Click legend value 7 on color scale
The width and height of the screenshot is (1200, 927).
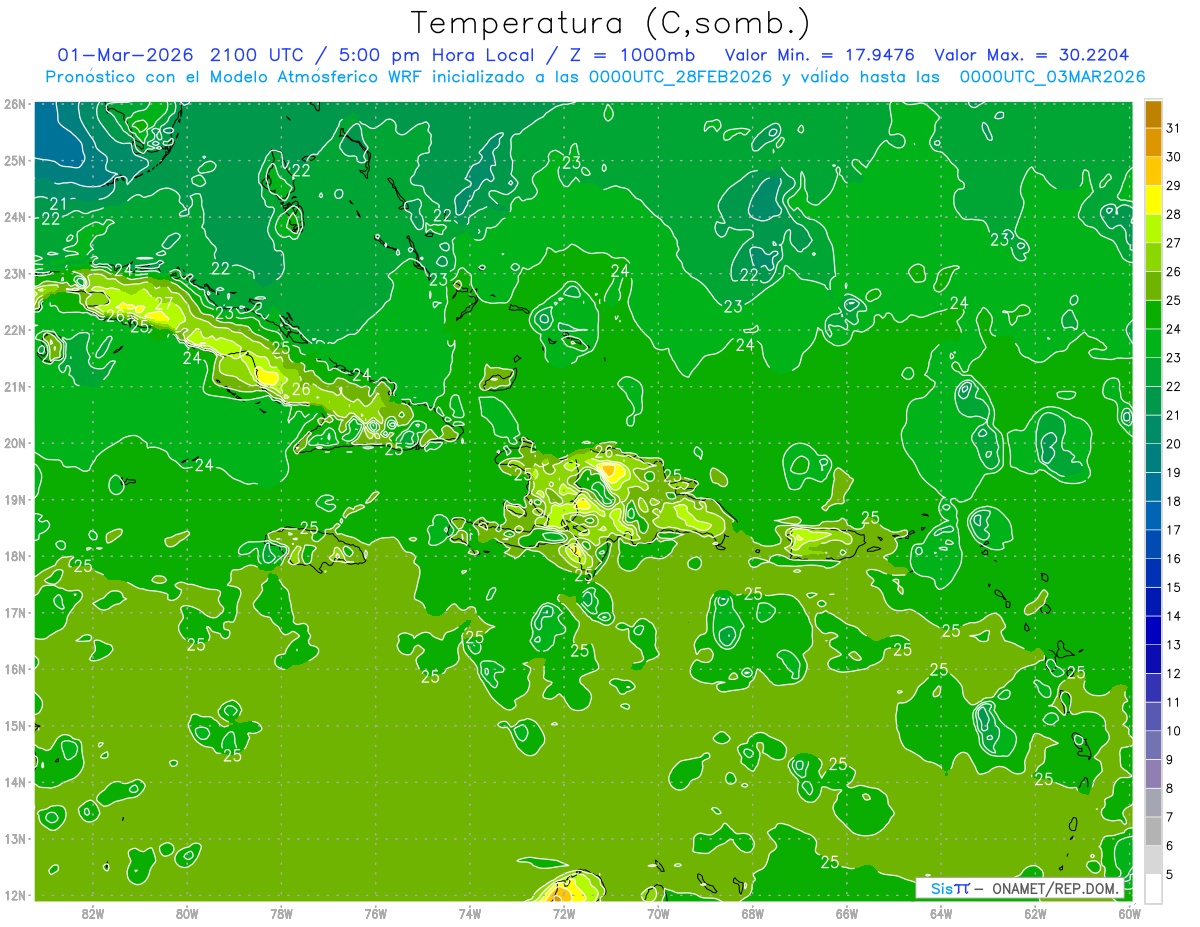click(1170, 816)
